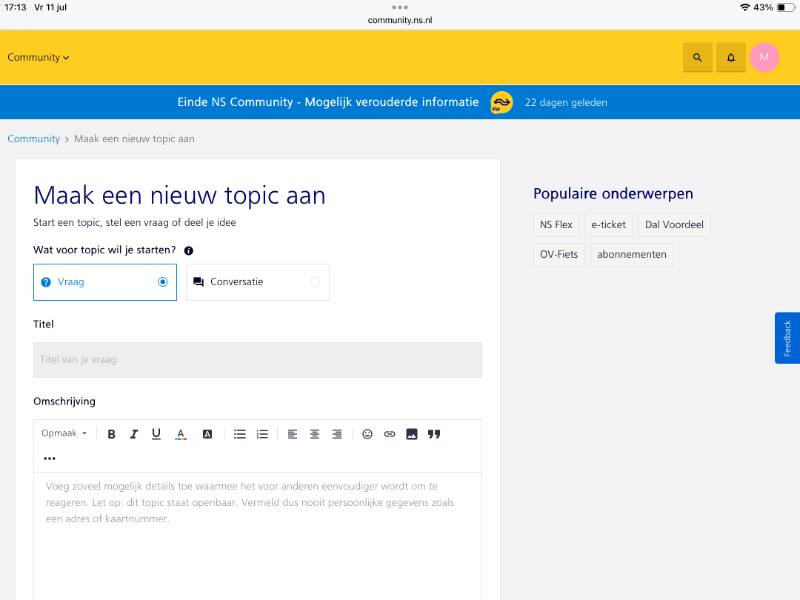Open the profile avatar menu
The width and height of the screenshot is (800, 600).
(x=764, y=58)
